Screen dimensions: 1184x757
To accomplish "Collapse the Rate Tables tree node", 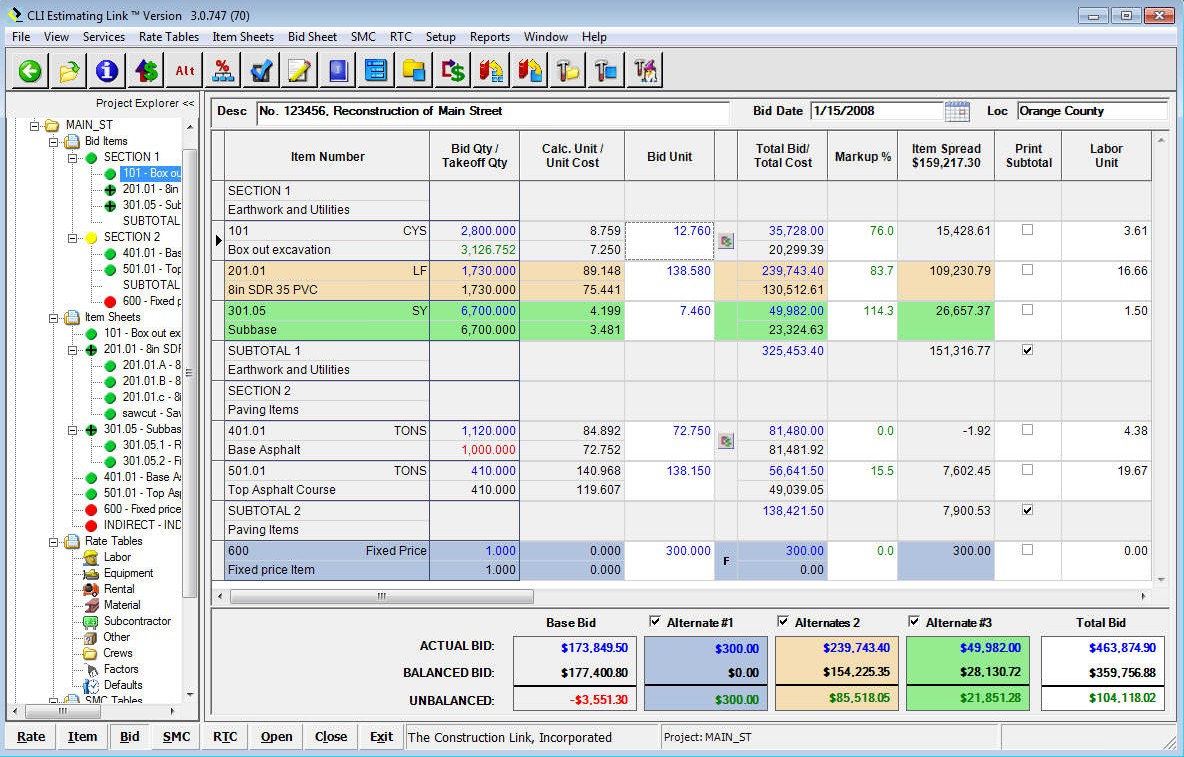I will coord(54,542).
